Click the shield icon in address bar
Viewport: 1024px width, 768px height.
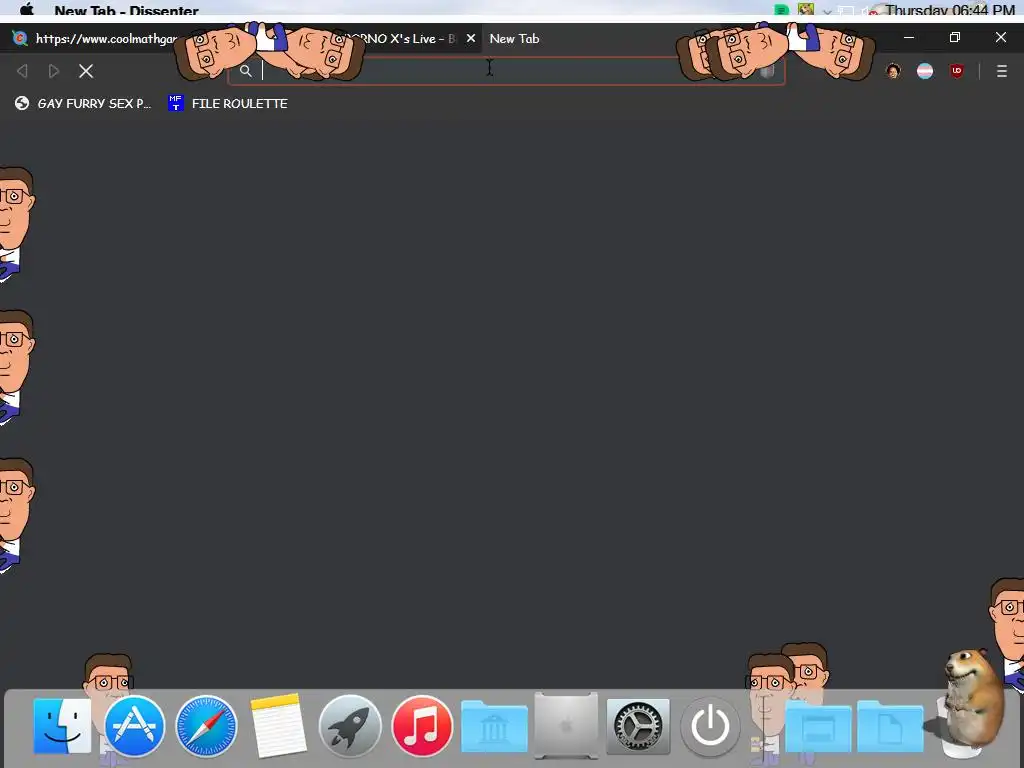click(x=767, y=71)
